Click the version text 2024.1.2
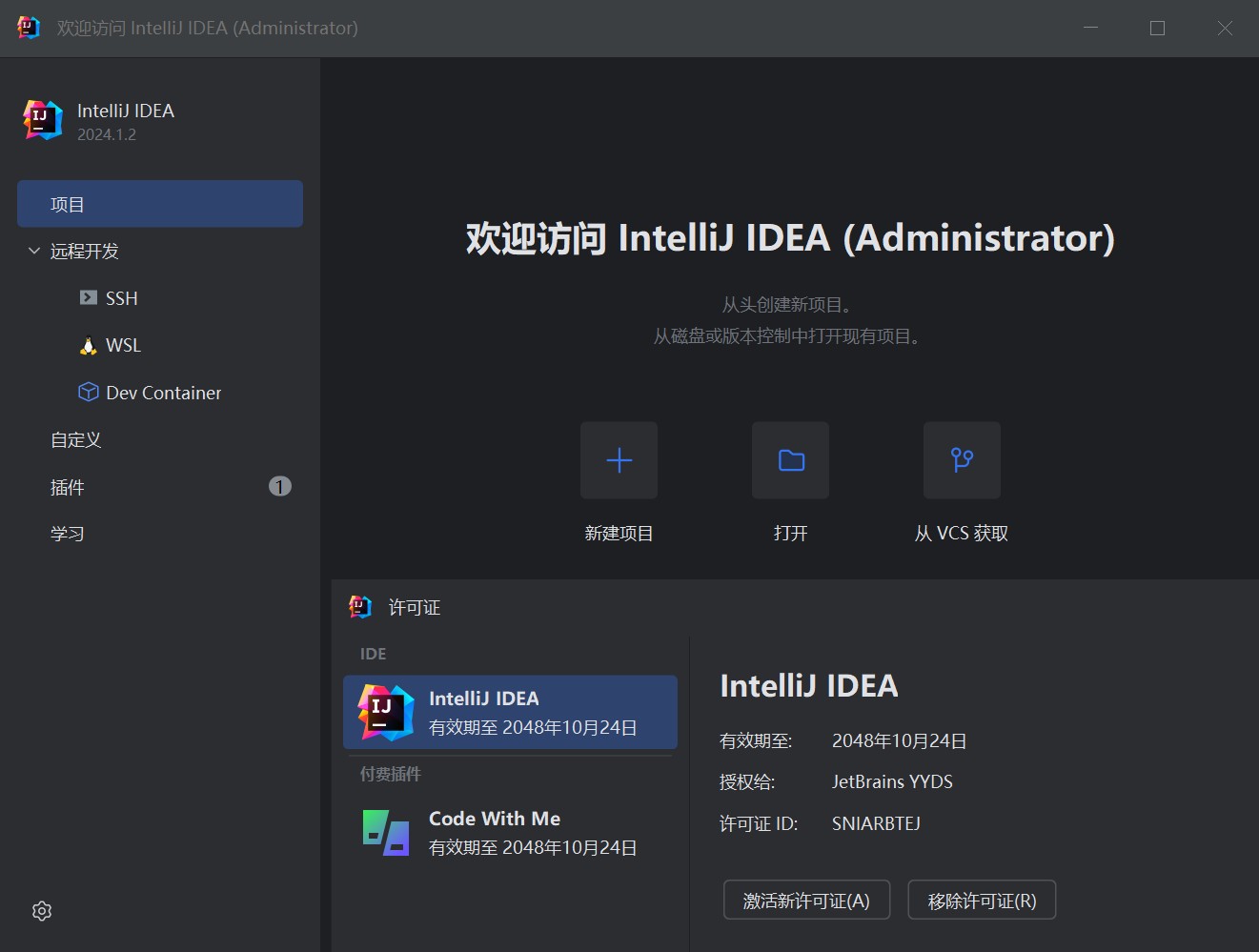 coord(107,134)
